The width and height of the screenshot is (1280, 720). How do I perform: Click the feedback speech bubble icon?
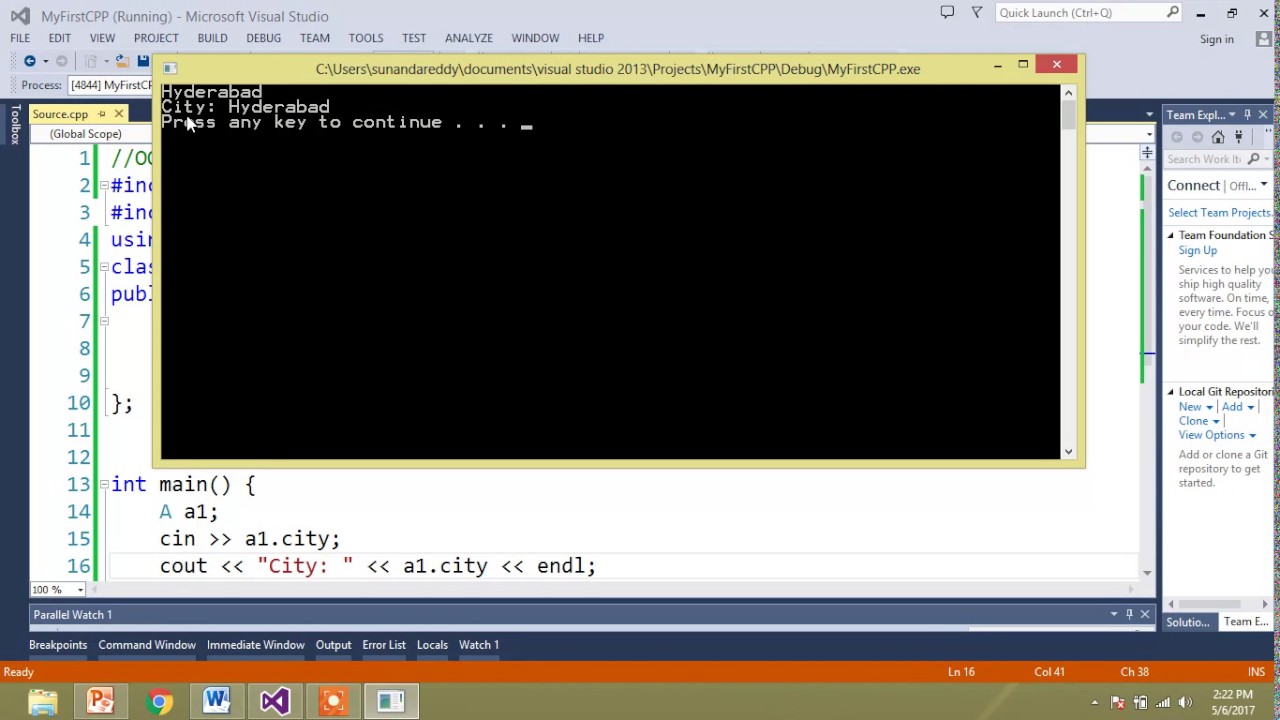click(x=947, y=12)
